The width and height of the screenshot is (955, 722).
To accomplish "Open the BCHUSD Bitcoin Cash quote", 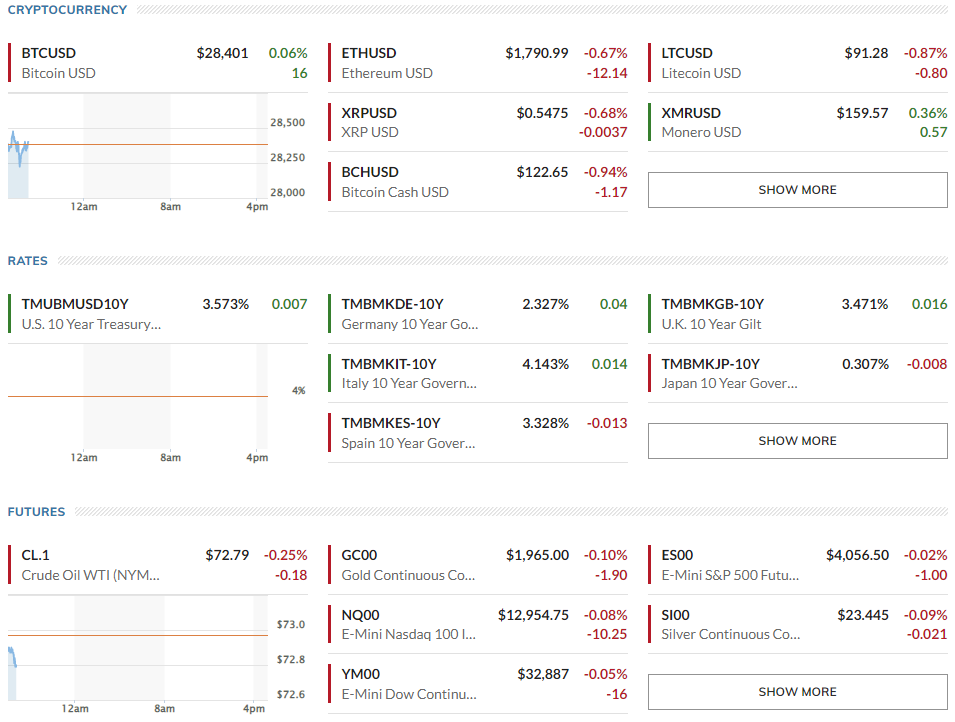I will tap(370, 172).
